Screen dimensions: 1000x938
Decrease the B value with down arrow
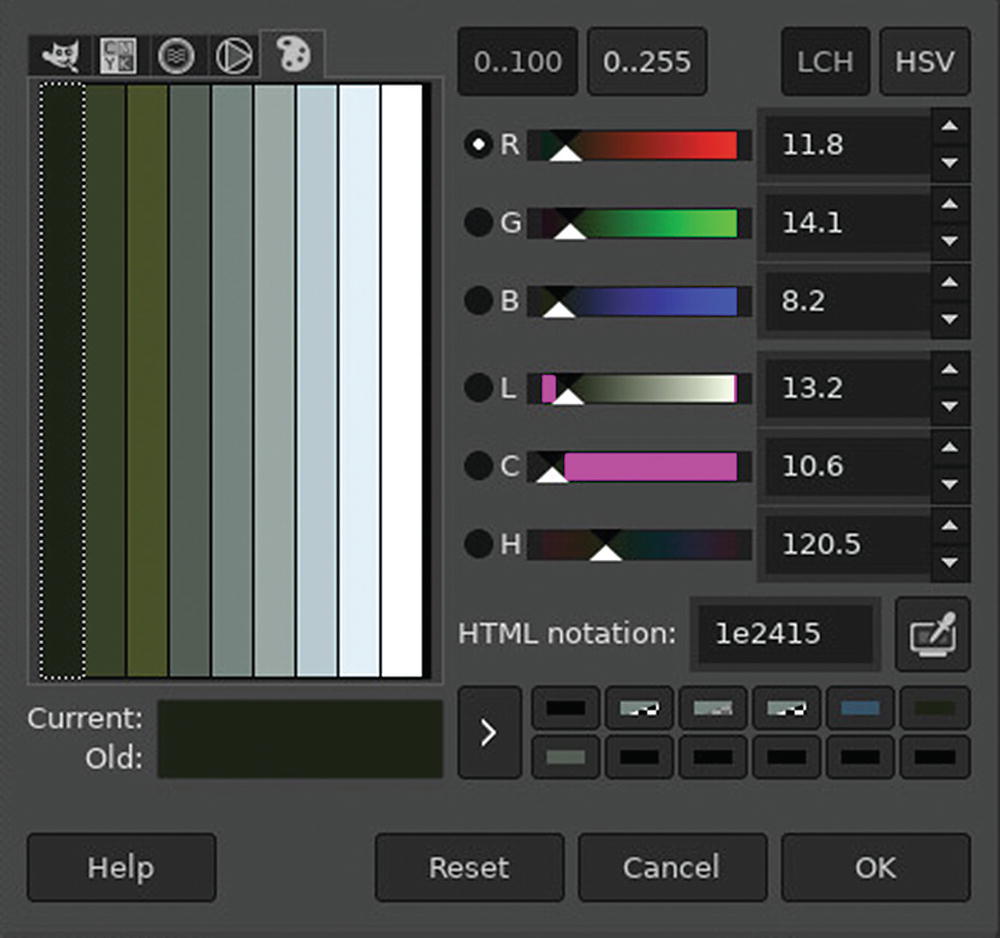point(950,320)
